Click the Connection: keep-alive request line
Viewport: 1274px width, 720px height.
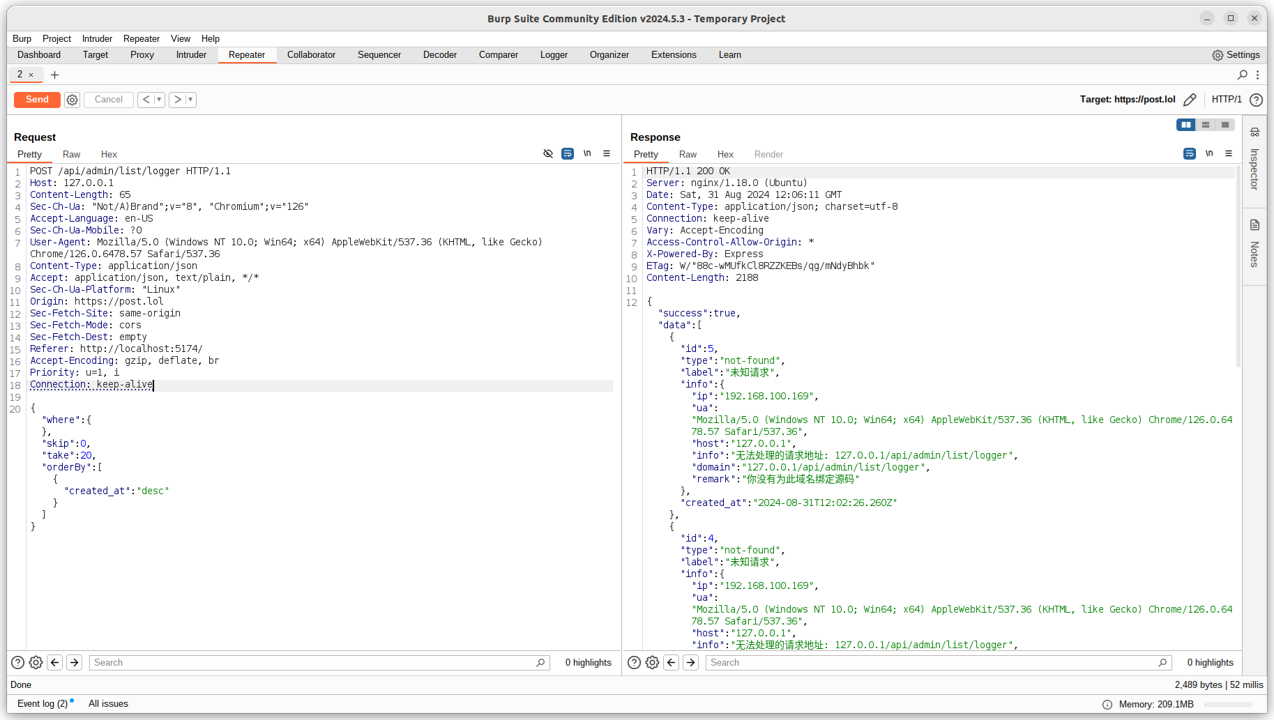click(91, 385)
